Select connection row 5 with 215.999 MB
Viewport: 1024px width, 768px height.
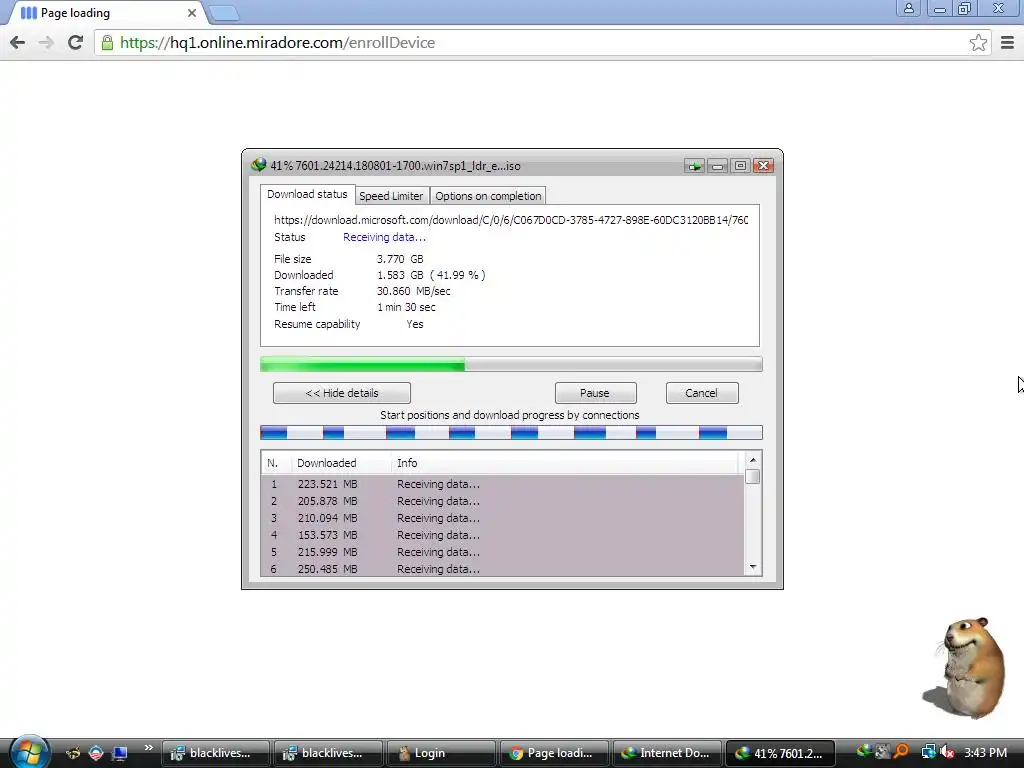pyautogui.click(x=502, y=552)
